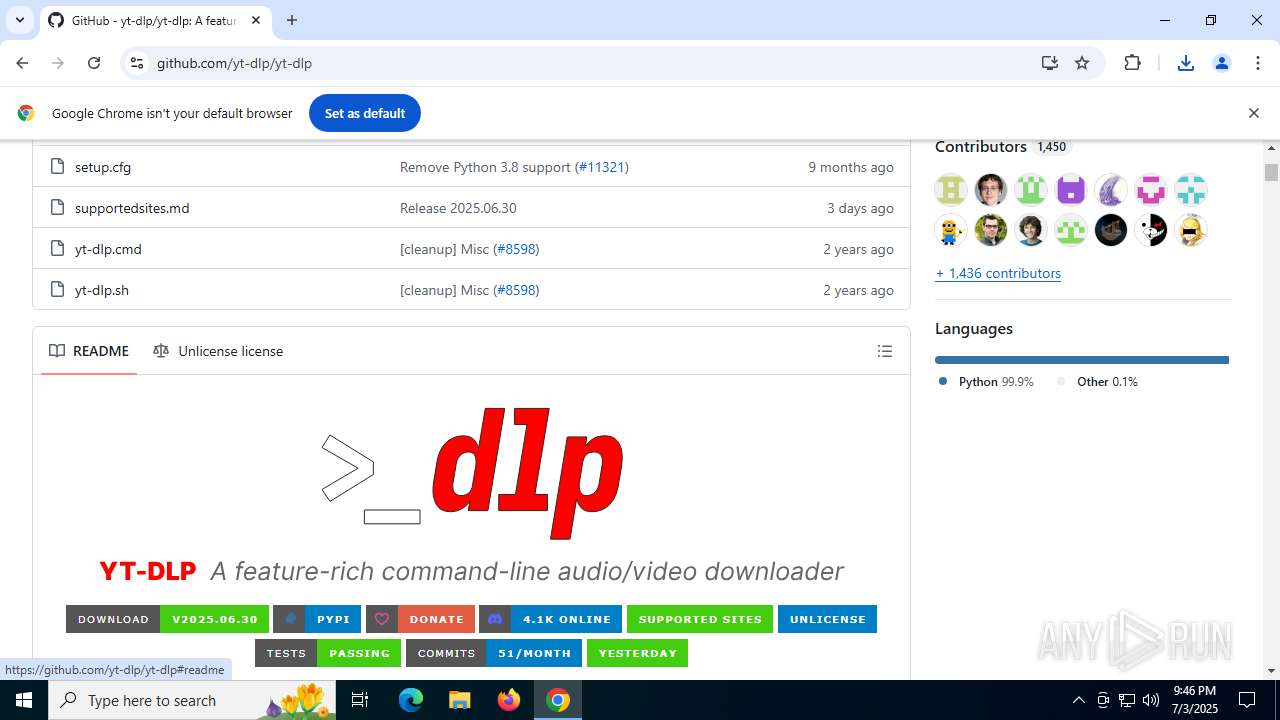Show hidden system tray icons
Screen dimensions: 1280x720
point(1078,700)
